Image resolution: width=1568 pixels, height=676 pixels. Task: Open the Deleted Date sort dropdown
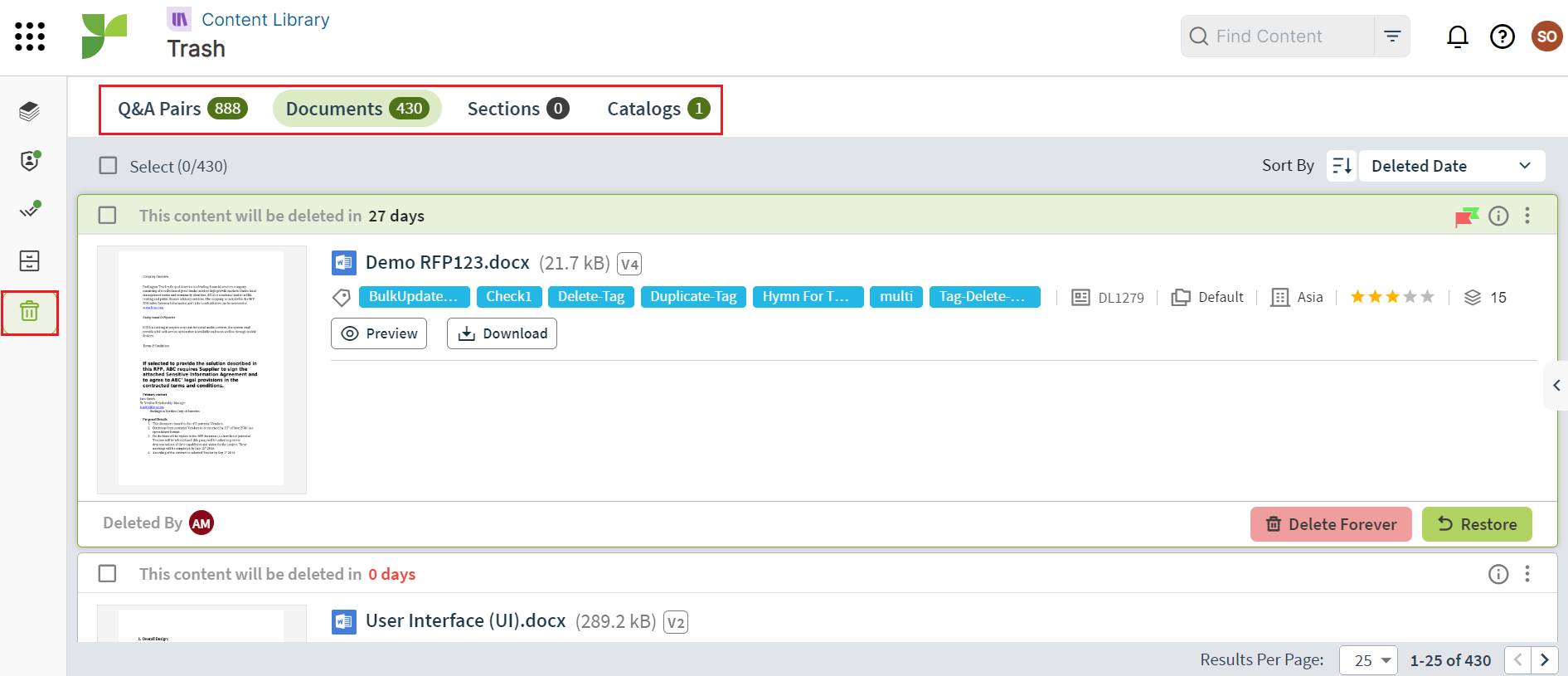click(1451, 166)
